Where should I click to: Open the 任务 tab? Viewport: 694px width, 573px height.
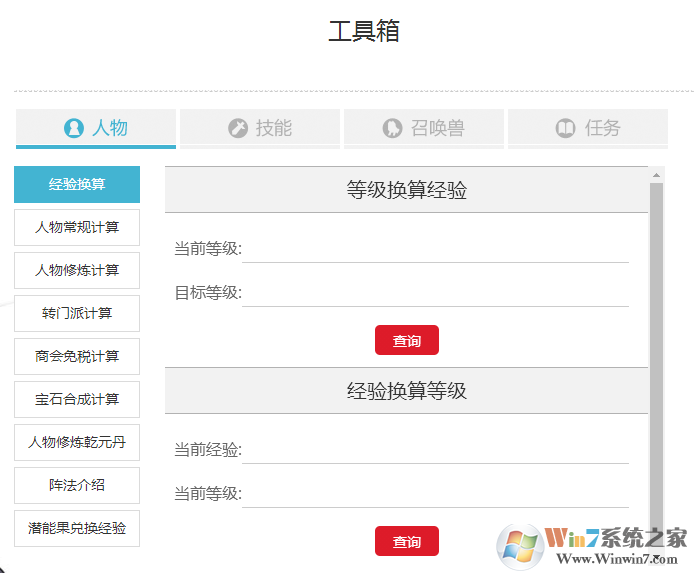click(x=588, y=128)
